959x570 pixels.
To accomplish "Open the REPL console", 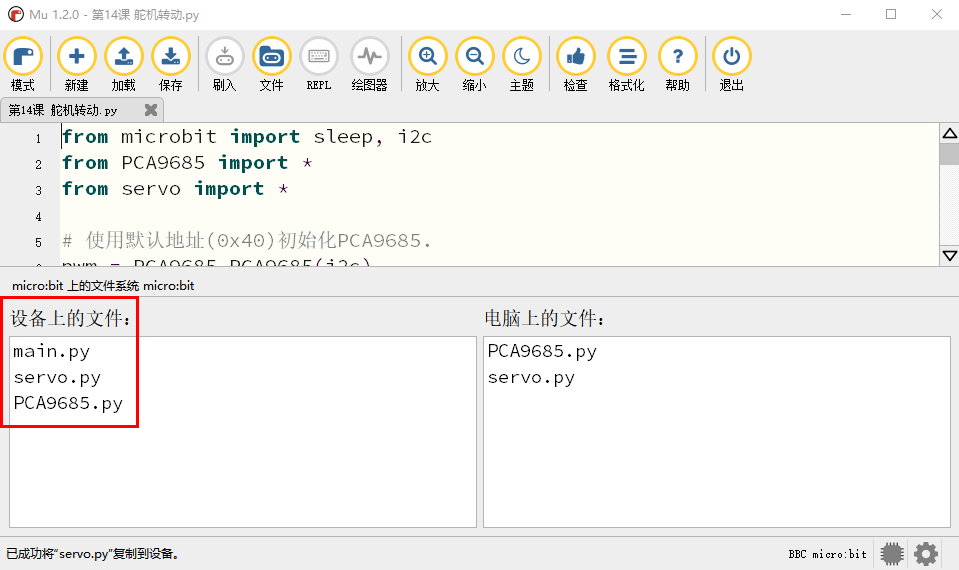I will pyautogui.click(x=319, y=64).
